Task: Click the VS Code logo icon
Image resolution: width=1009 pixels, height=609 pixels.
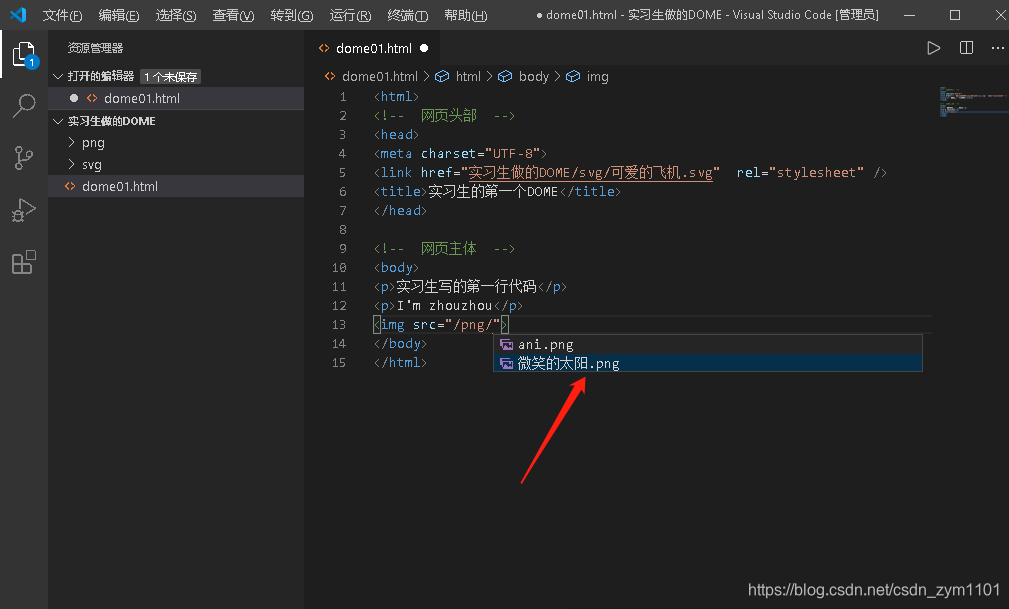Action: [x=18, y=14]
